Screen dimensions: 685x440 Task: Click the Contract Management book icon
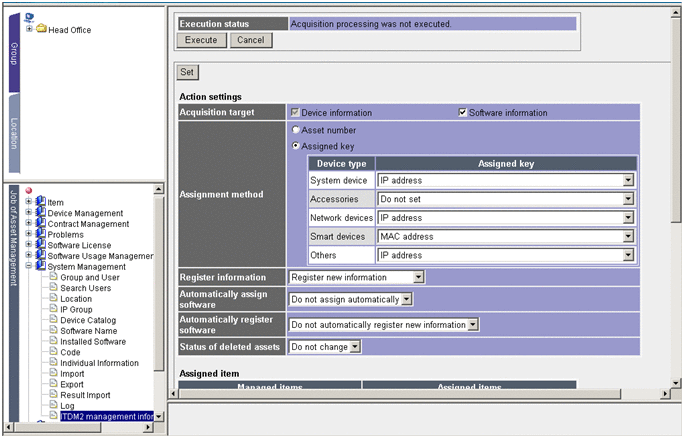41,224
